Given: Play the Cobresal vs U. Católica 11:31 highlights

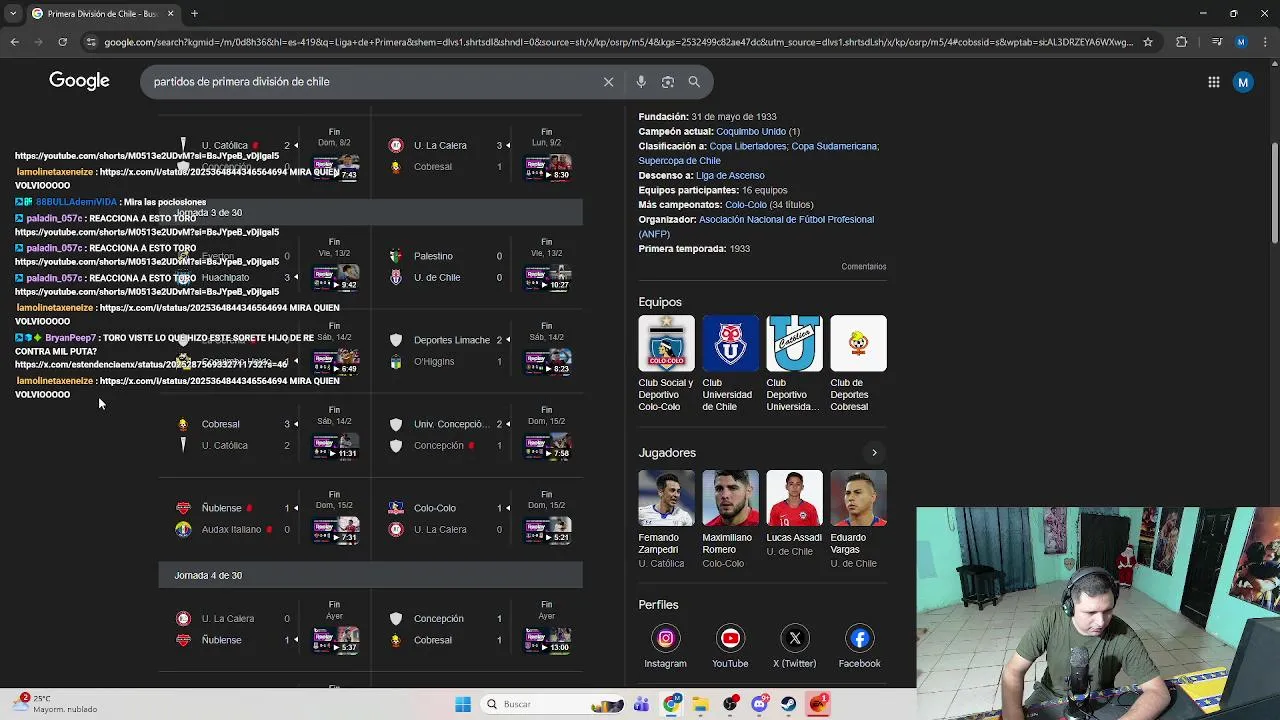Looking at the screenshot, I should 335,445.
